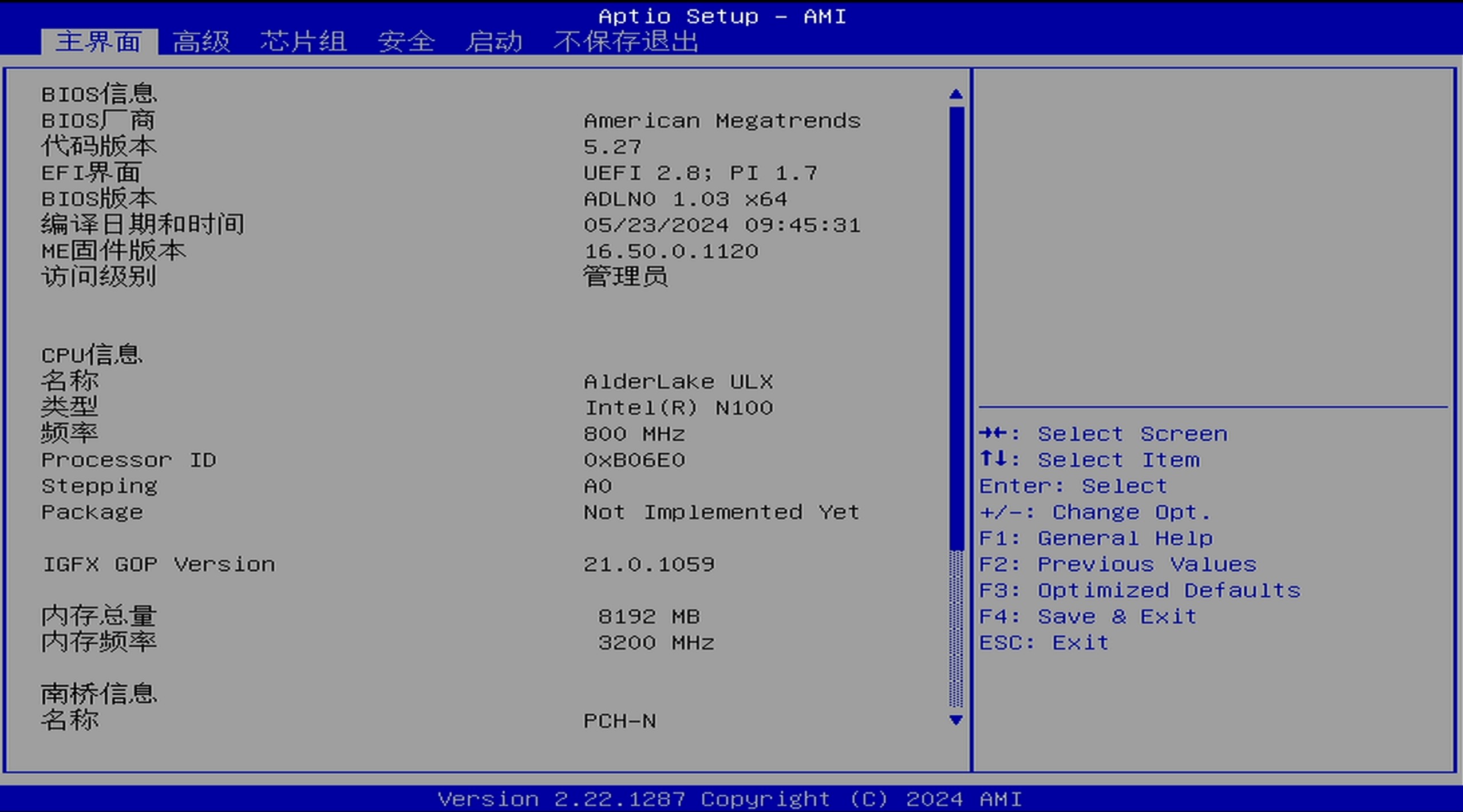The height and width of the screenshot is (812, 1463).
Task: Click the BIOS厂商 value American Megatrends
Action: [722, 121]
